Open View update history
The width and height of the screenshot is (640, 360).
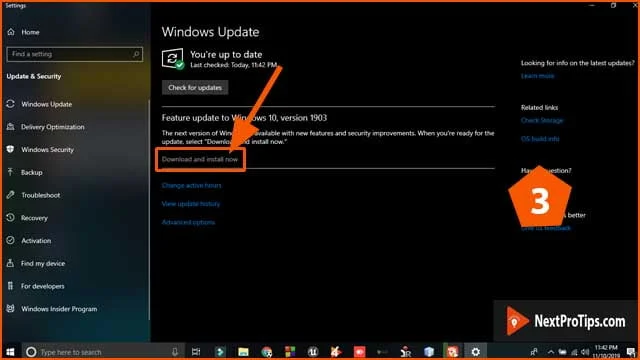coord(191,204)
